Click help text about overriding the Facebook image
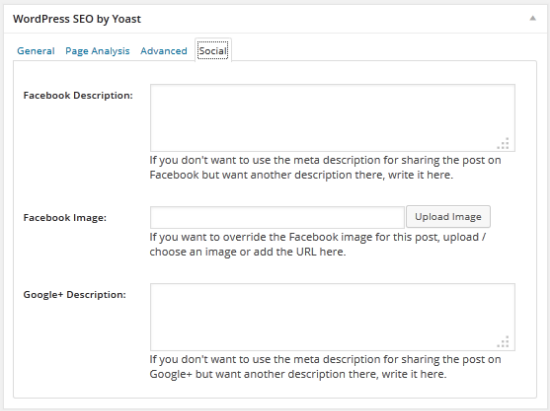 click(x=317, y=244)
